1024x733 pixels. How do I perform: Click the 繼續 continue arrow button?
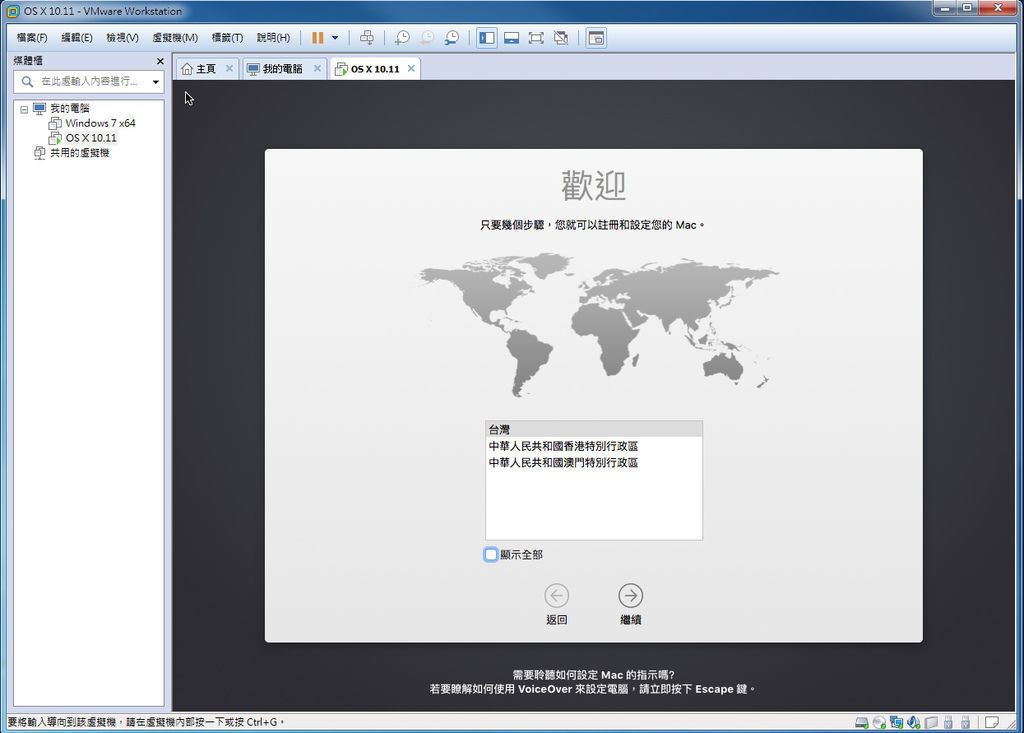(x=630, y=596)
